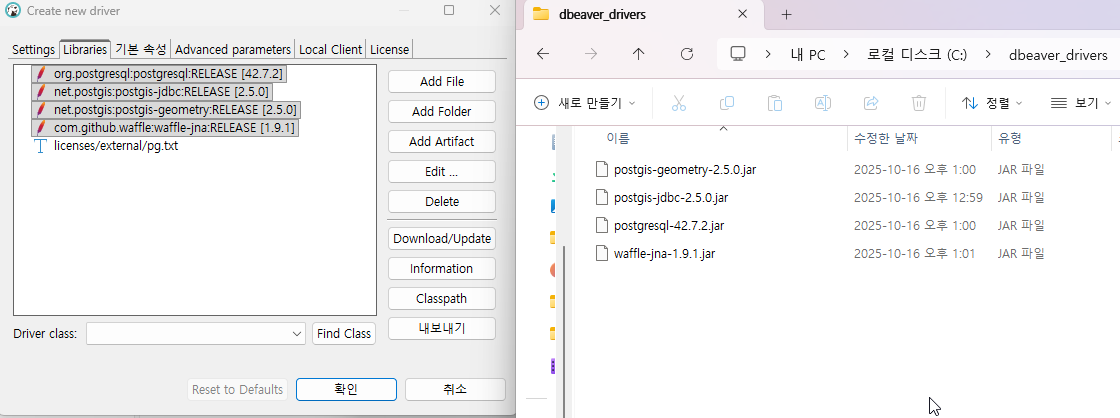
Task: Click the feather icon of the postgis-jdbc library
Action: click(41, 91)
